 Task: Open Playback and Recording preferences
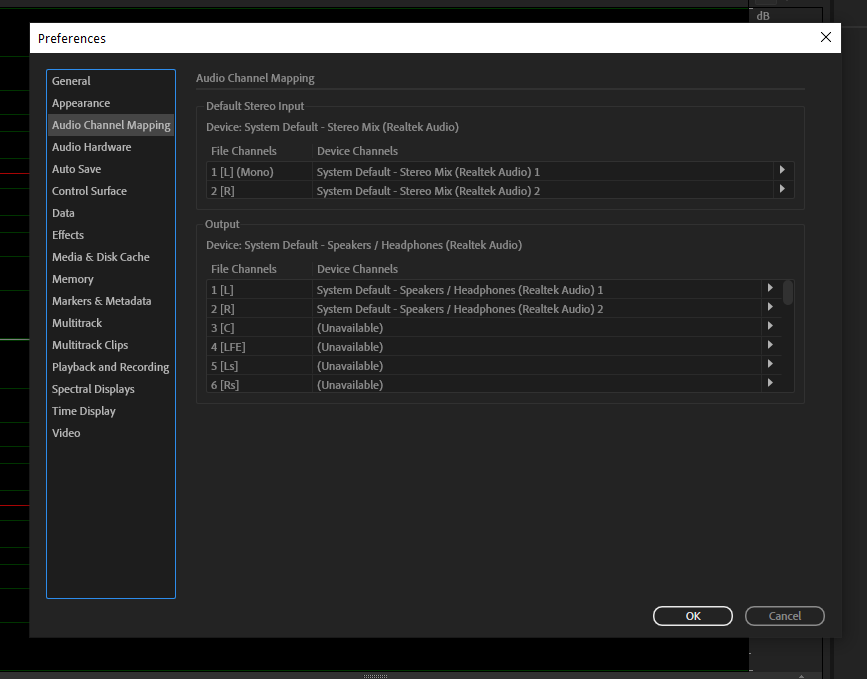point(110,367)
